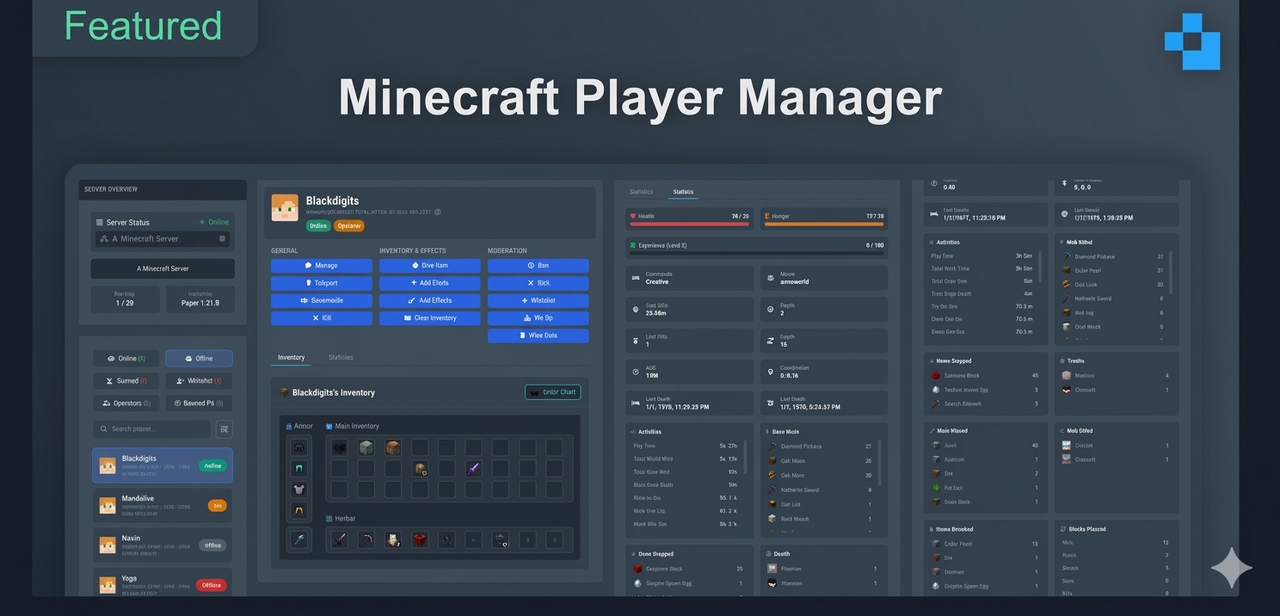Click the heart icon on the Health bar
Image resolution: width=1280 pixels, height=616 pixels.
(633, 215)
